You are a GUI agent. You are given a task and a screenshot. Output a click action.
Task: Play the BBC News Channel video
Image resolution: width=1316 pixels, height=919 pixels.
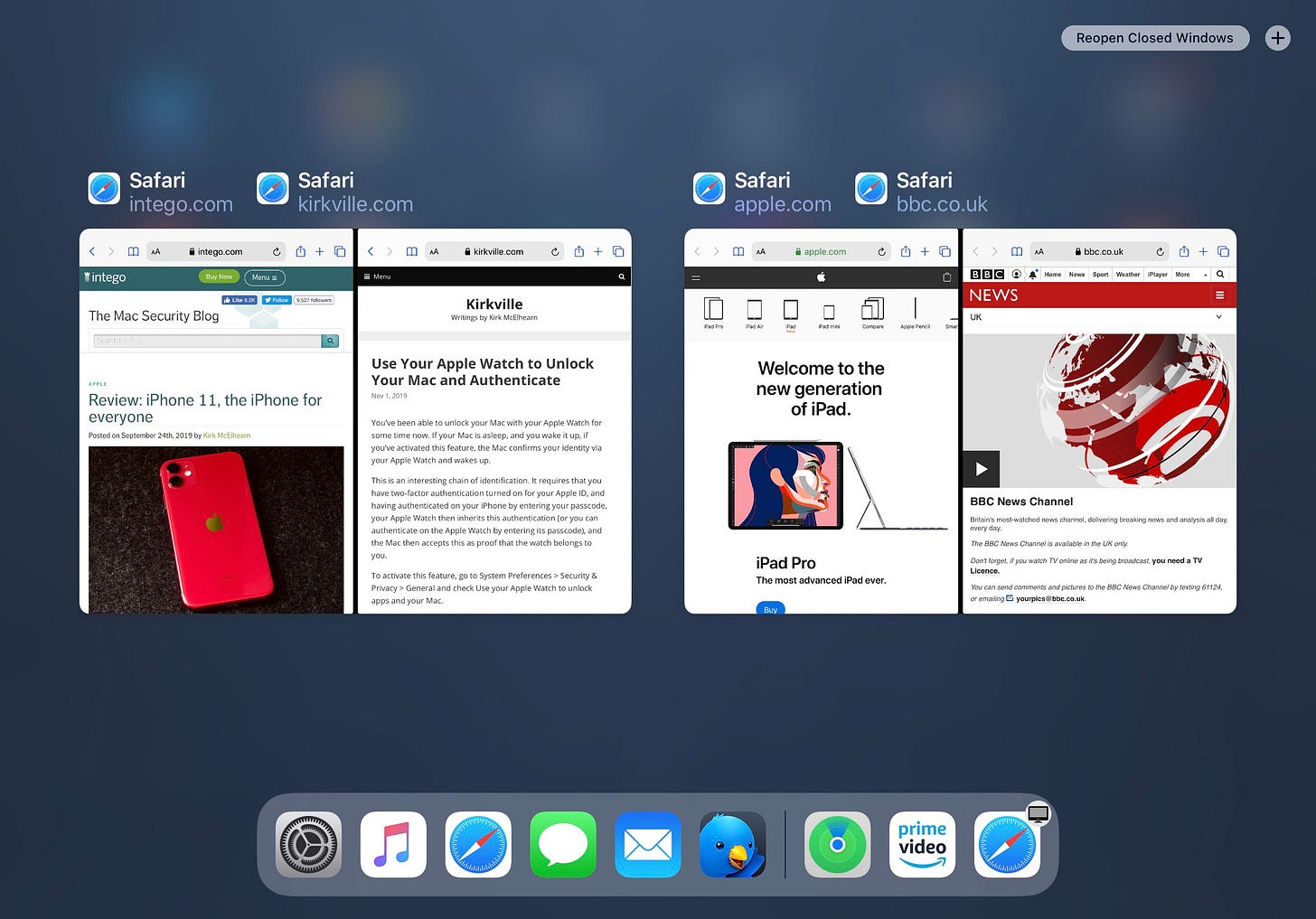click(982, 468)
